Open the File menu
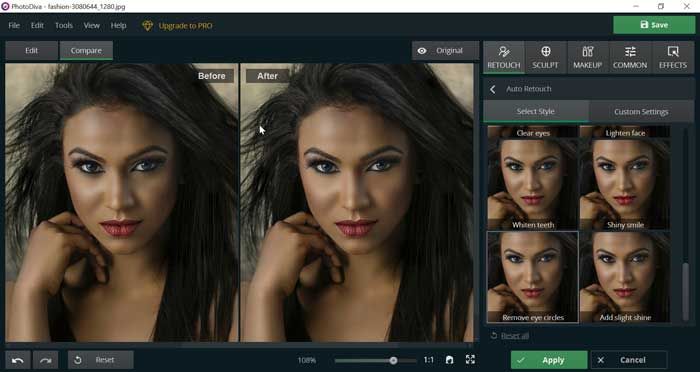 click(14, 25)
